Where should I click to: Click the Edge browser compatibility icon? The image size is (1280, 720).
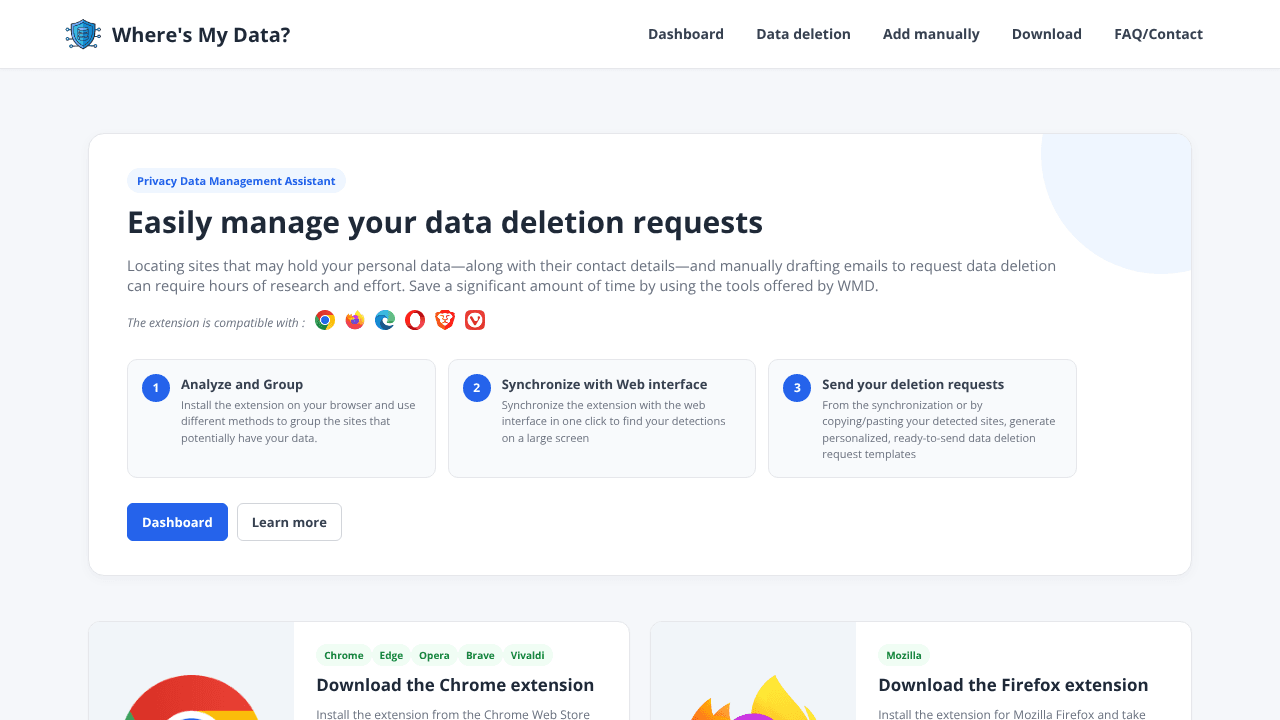point(385,320)
